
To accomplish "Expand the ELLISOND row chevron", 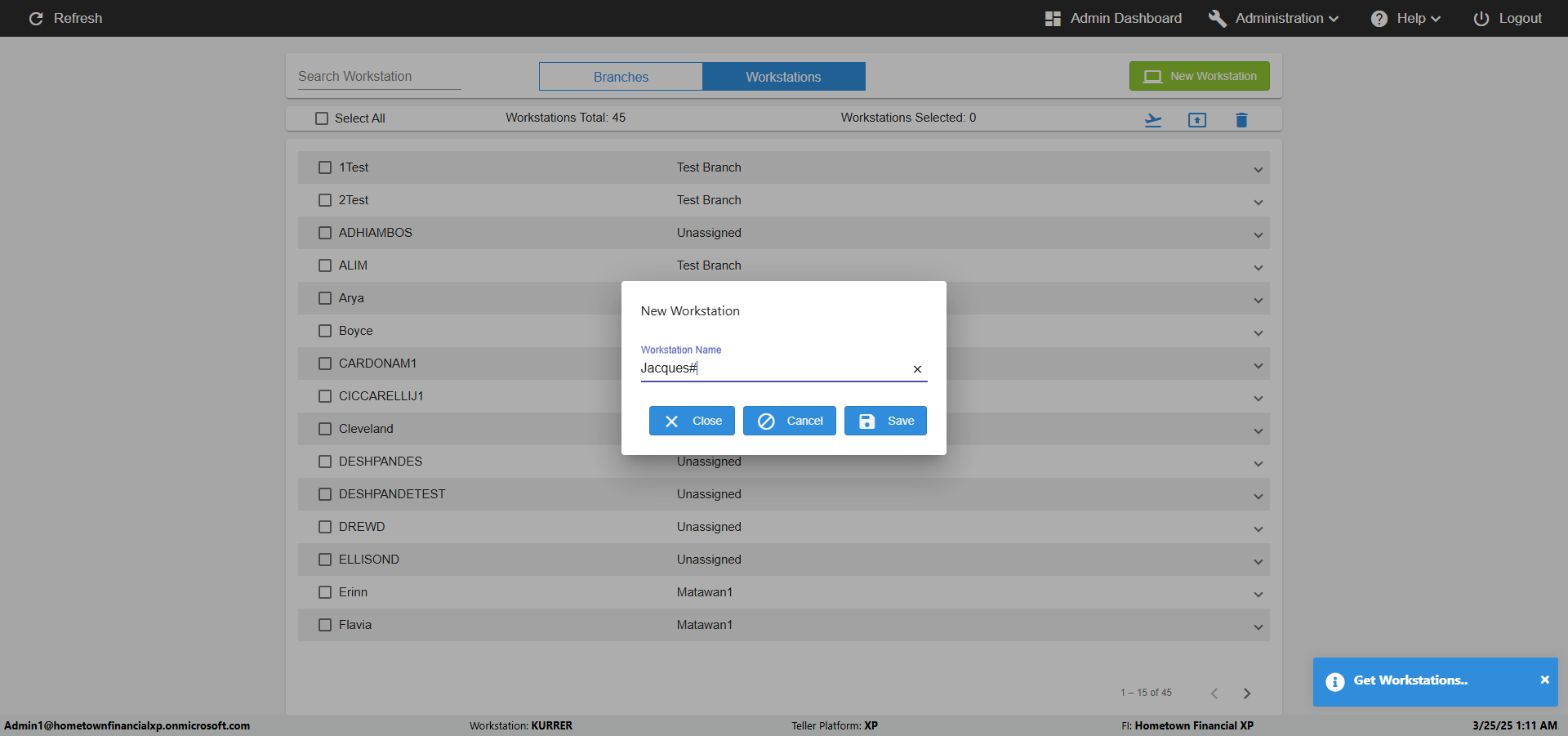I will [x=1258, y=562].
